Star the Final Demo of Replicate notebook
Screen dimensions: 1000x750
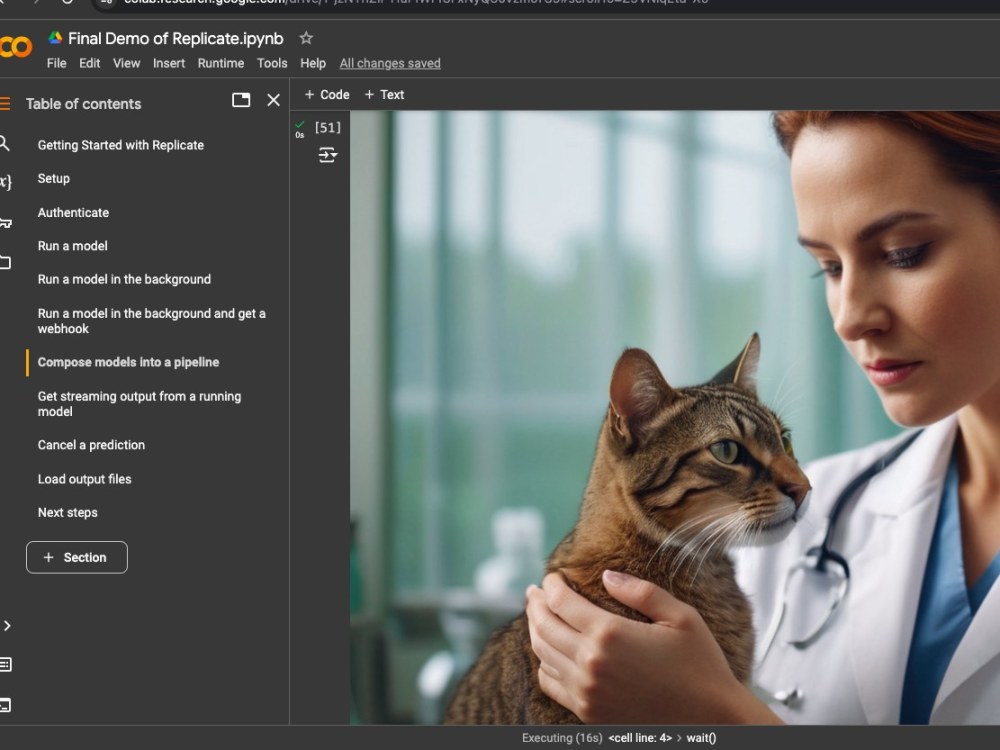305,37
